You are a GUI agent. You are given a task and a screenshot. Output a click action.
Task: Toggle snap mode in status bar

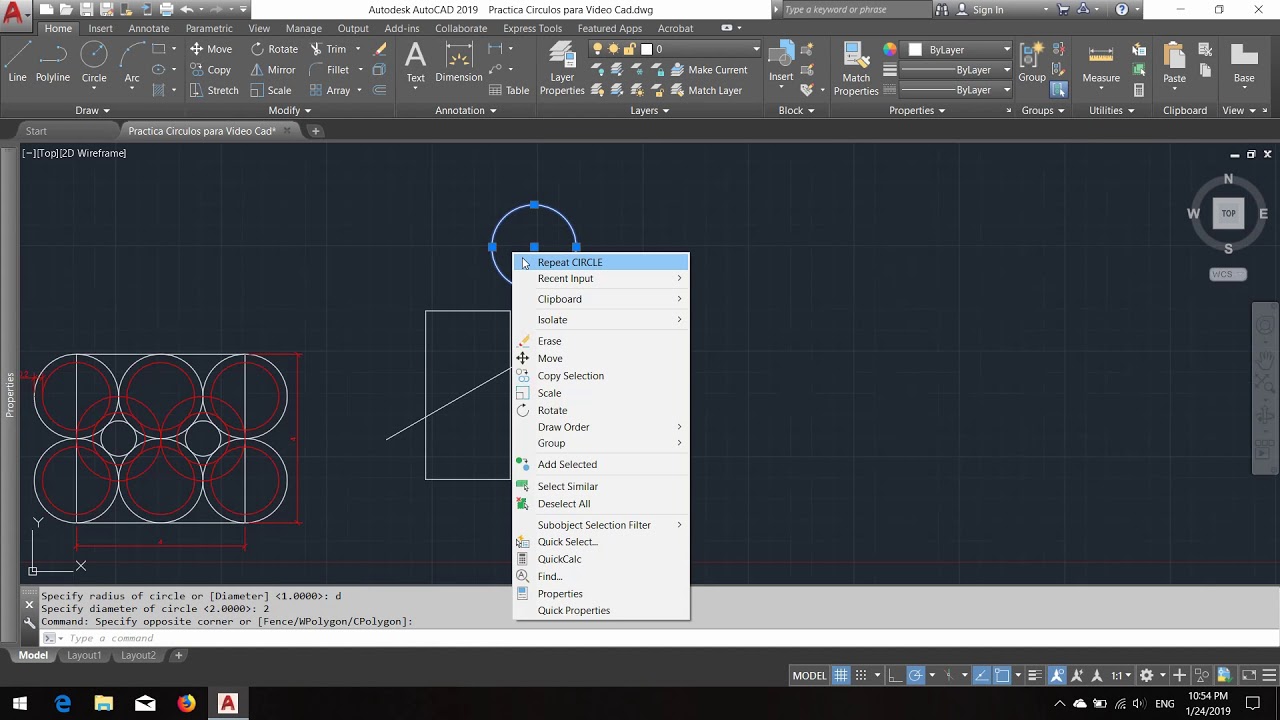pyautogui.click(x=860, y=675)
